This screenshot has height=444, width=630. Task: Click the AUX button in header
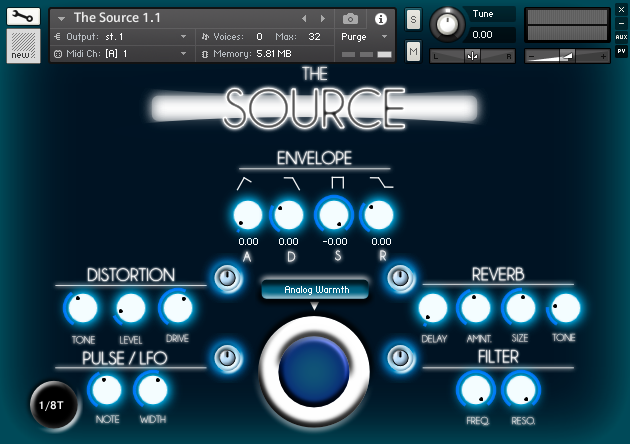pyautogui.click(x=621, y=36)
